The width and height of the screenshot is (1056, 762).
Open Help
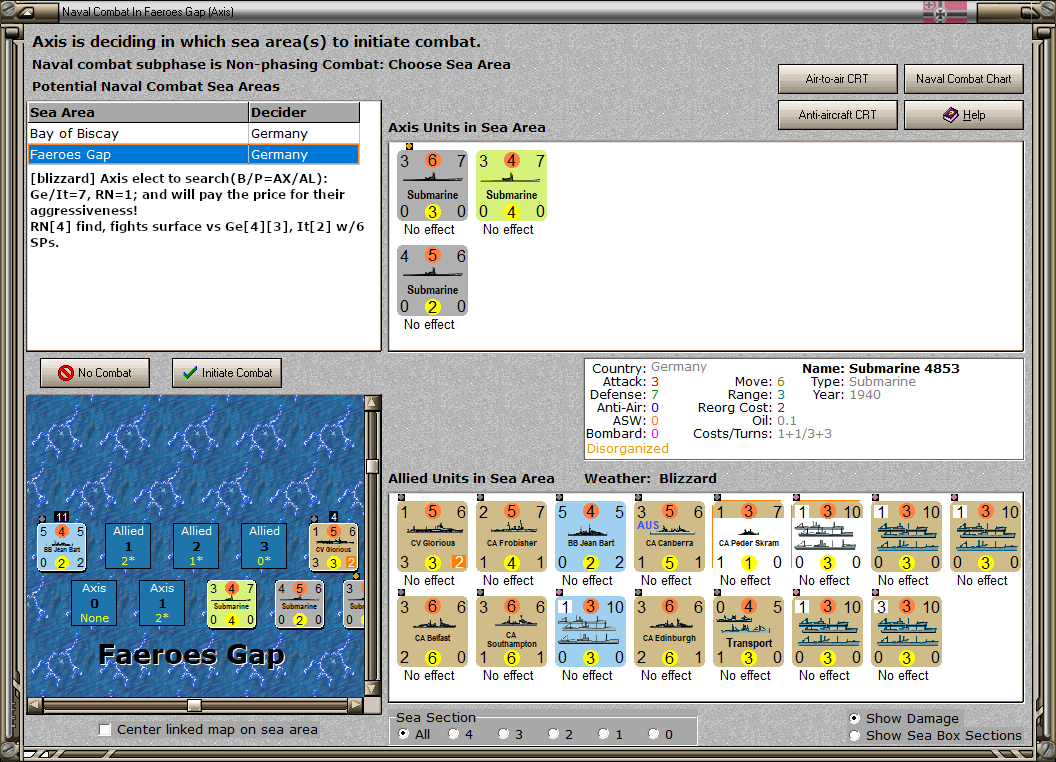(963, 115)
